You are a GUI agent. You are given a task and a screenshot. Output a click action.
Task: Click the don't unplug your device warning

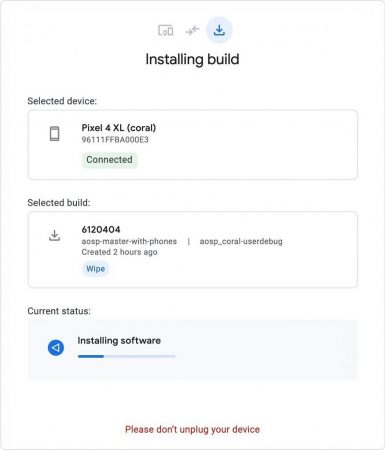pyautogui.click(x=192, y=429)
